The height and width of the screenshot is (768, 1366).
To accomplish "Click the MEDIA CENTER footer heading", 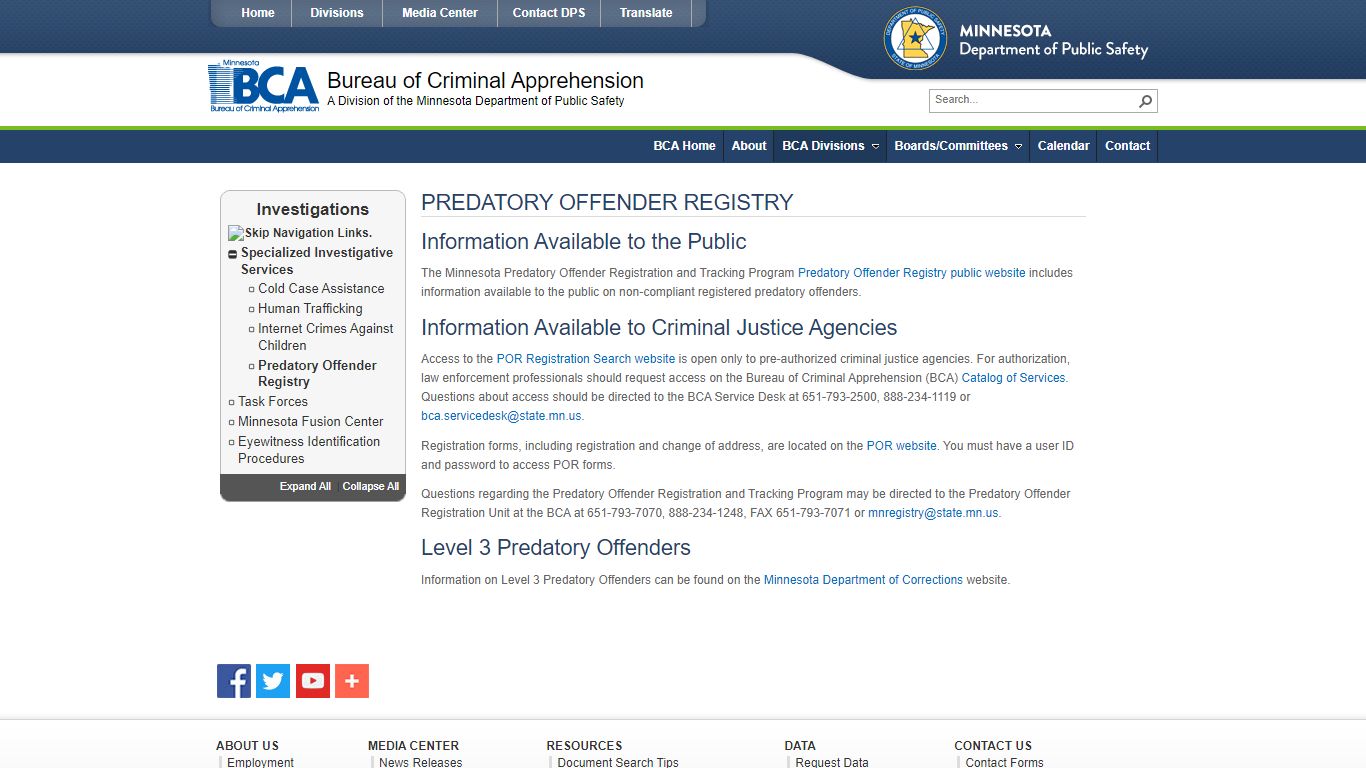I will pyautogui.click(x=413, y=746).
